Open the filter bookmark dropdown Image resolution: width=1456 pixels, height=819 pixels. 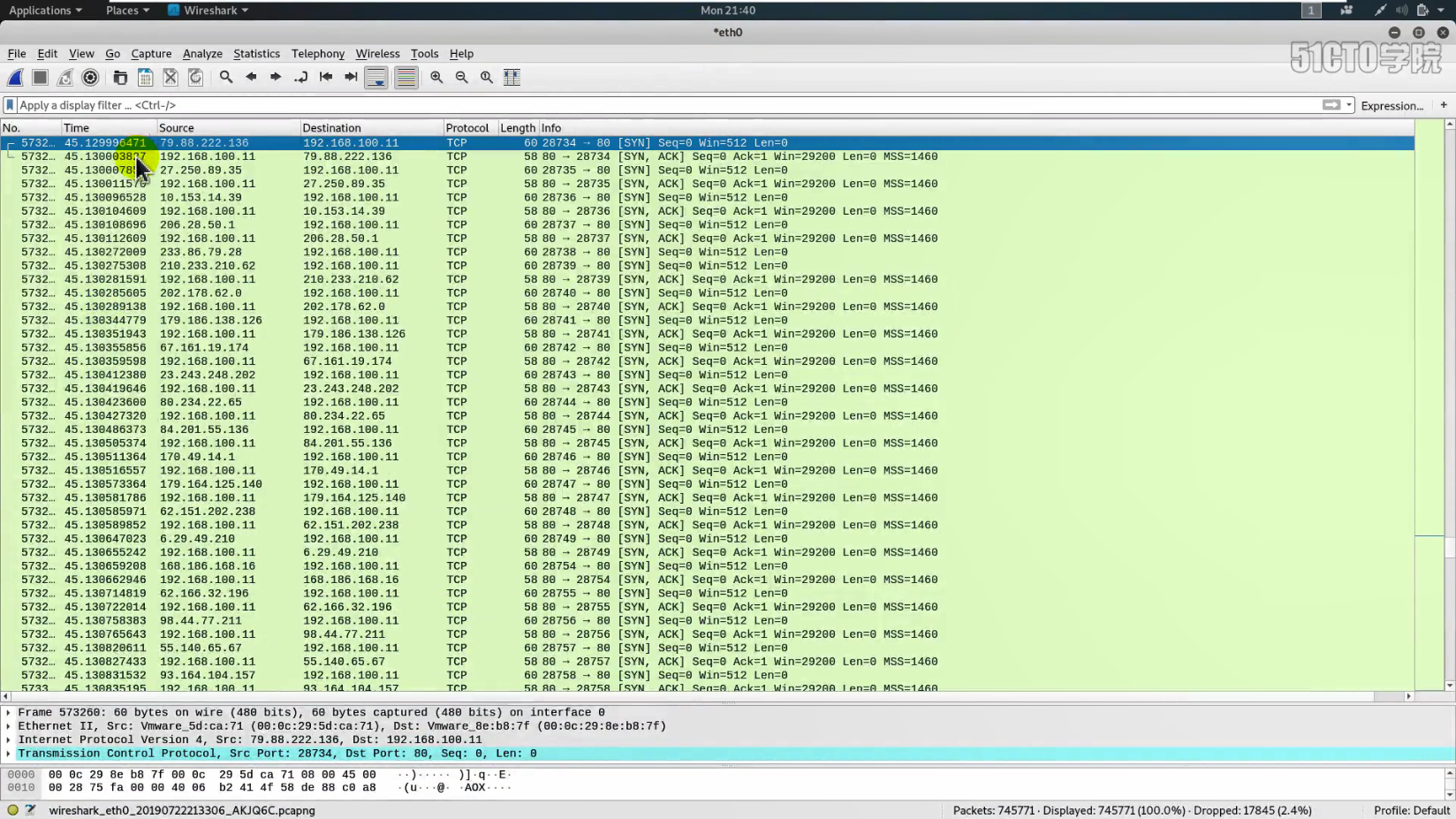tap(9, 105)
